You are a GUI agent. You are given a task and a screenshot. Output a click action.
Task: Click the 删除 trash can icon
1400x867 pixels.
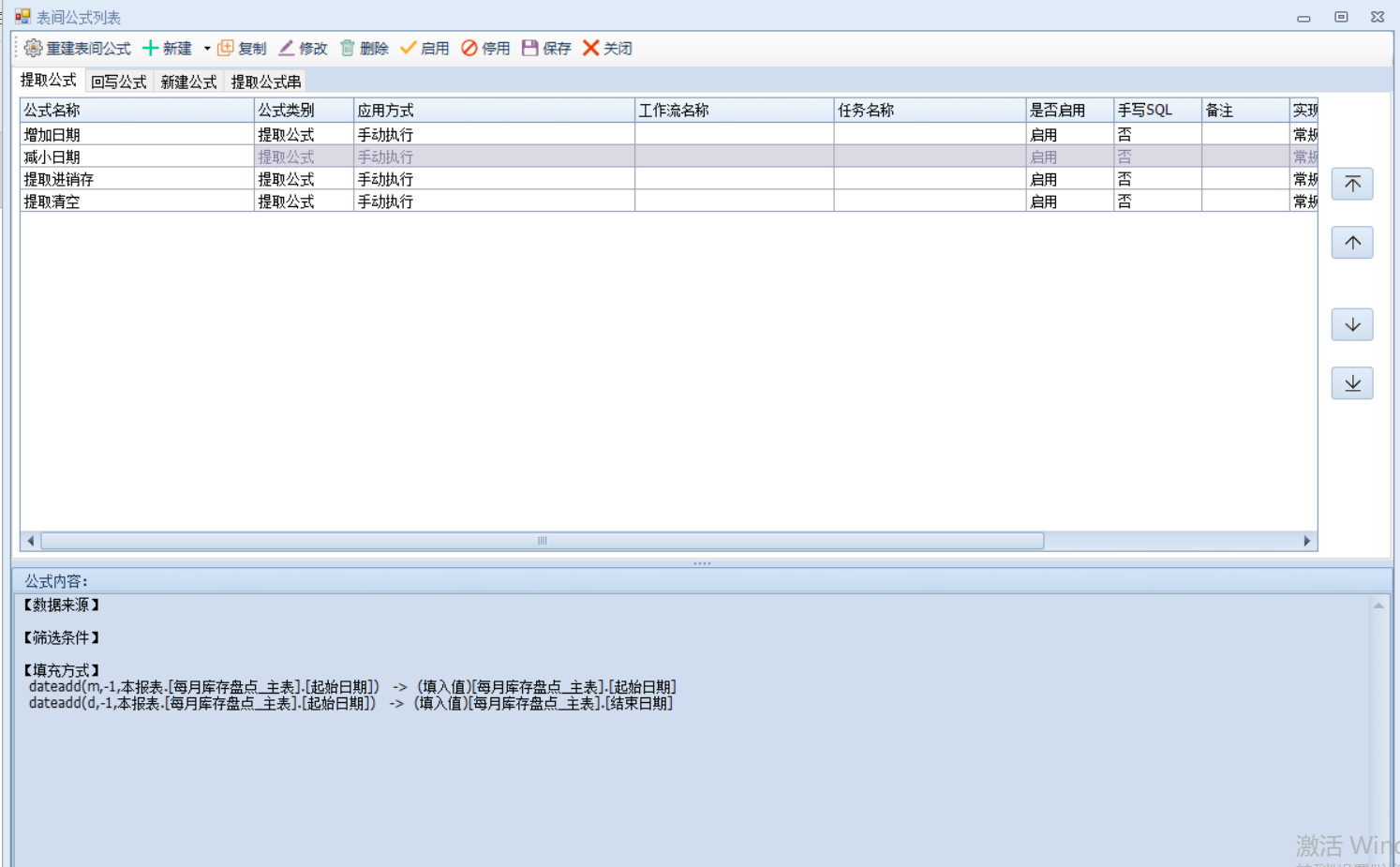(348, 48)
